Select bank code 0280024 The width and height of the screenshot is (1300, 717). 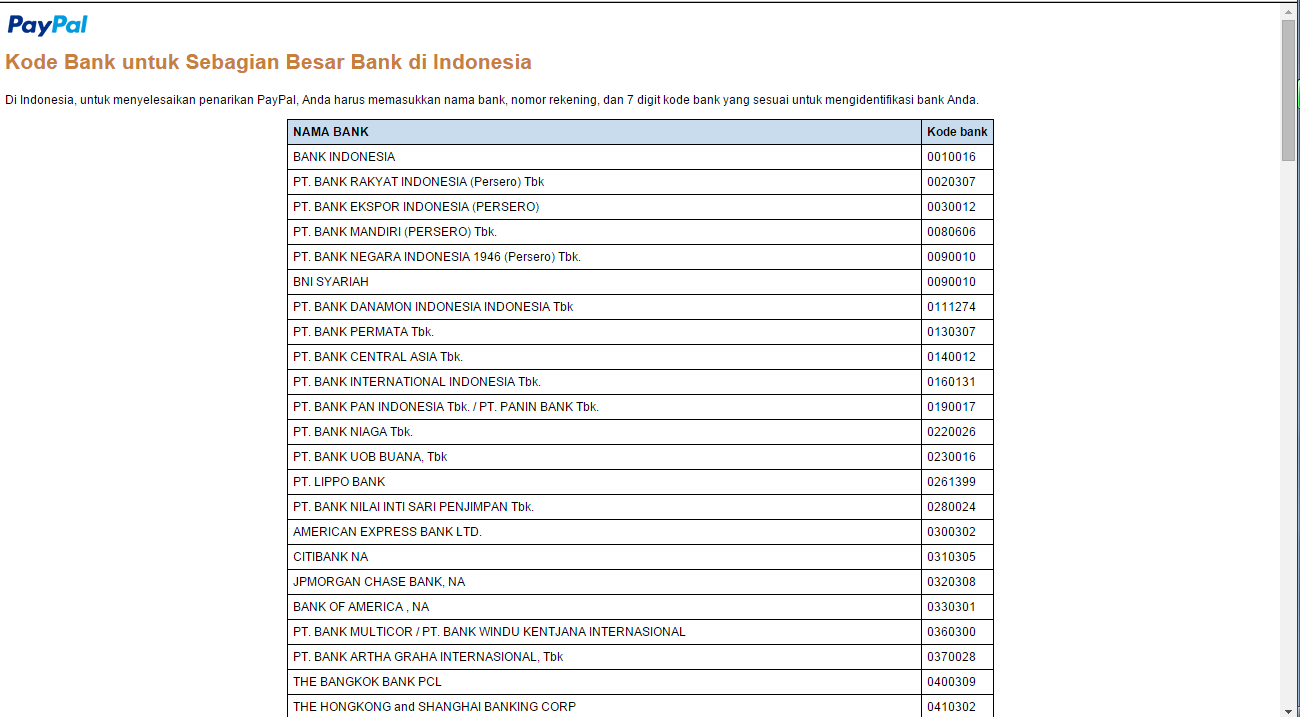[x=951, y=507]
